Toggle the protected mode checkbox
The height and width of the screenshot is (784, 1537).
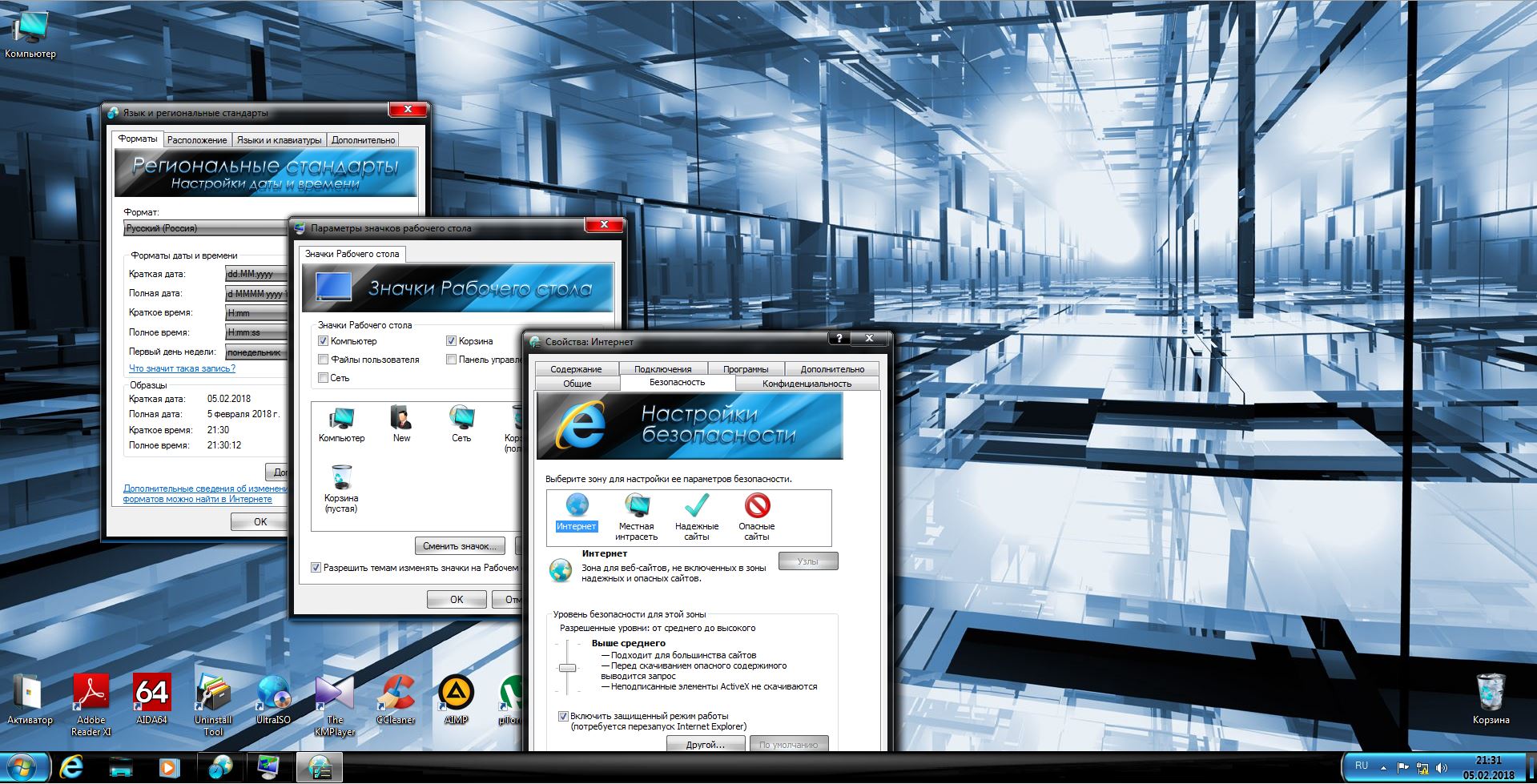pyautogui.click(x=563, y=716)
